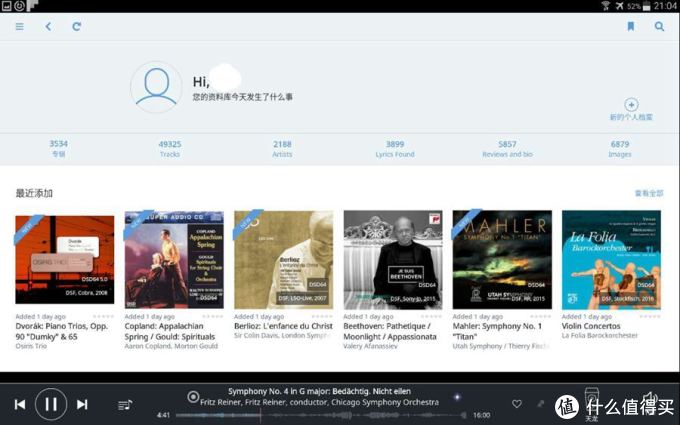Add a new profile with plus icon
Screen dimensions: 680x425
(x=631, y=105)
